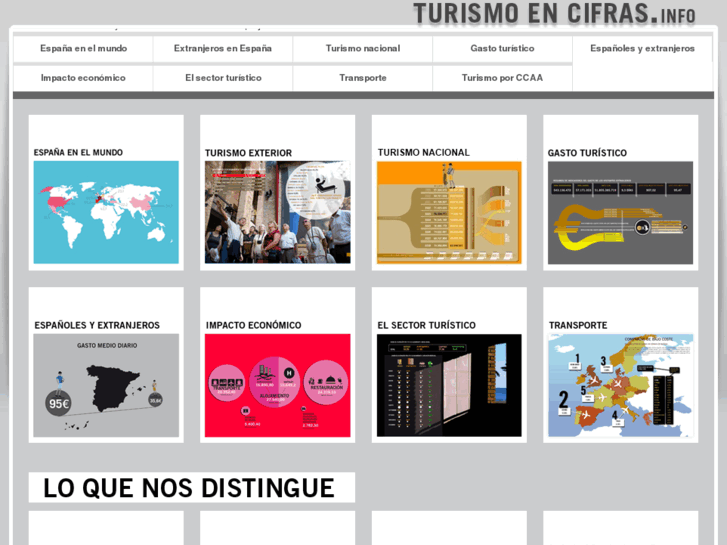Click the GASTO MEDIO DIARIO caption text

107,346
